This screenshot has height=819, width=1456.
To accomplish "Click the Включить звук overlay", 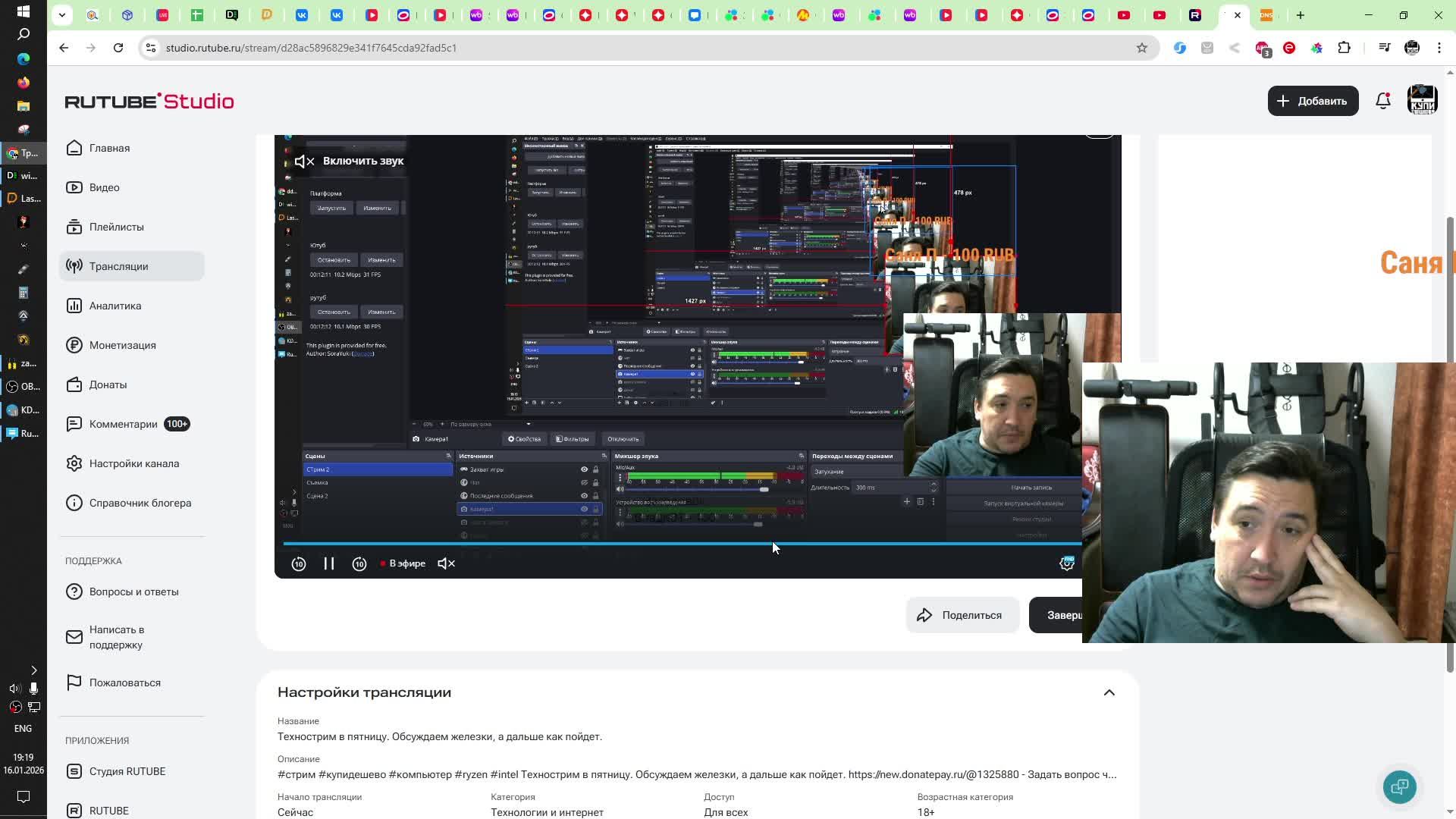I will point(350,161).
